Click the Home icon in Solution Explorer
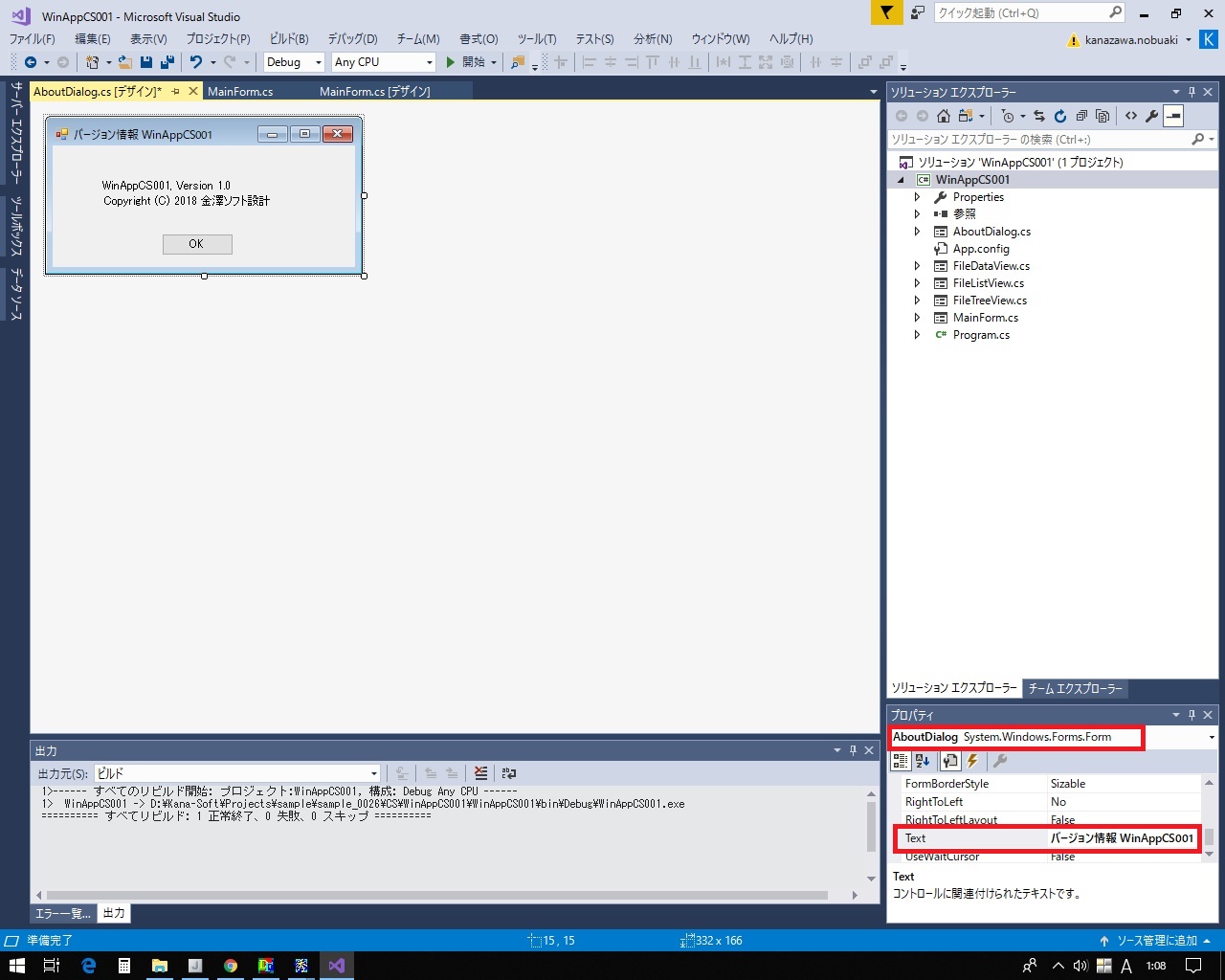This screenshot has height=980, width=1225. point(944,116)
